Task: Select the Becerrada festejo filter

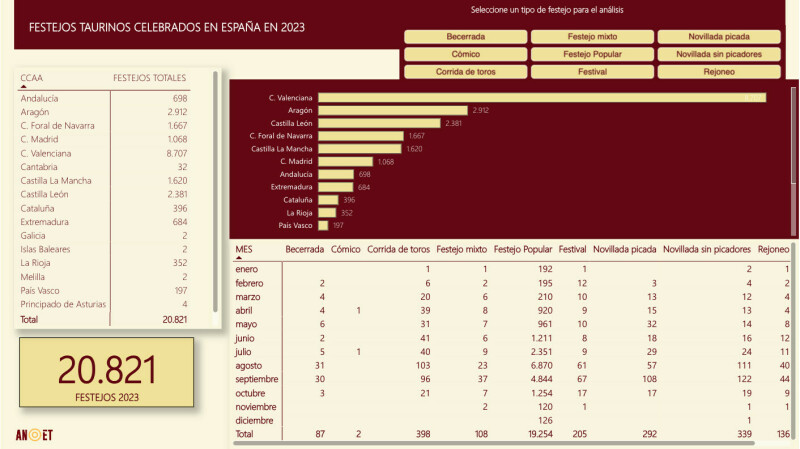Action: (x=465, y=37)
